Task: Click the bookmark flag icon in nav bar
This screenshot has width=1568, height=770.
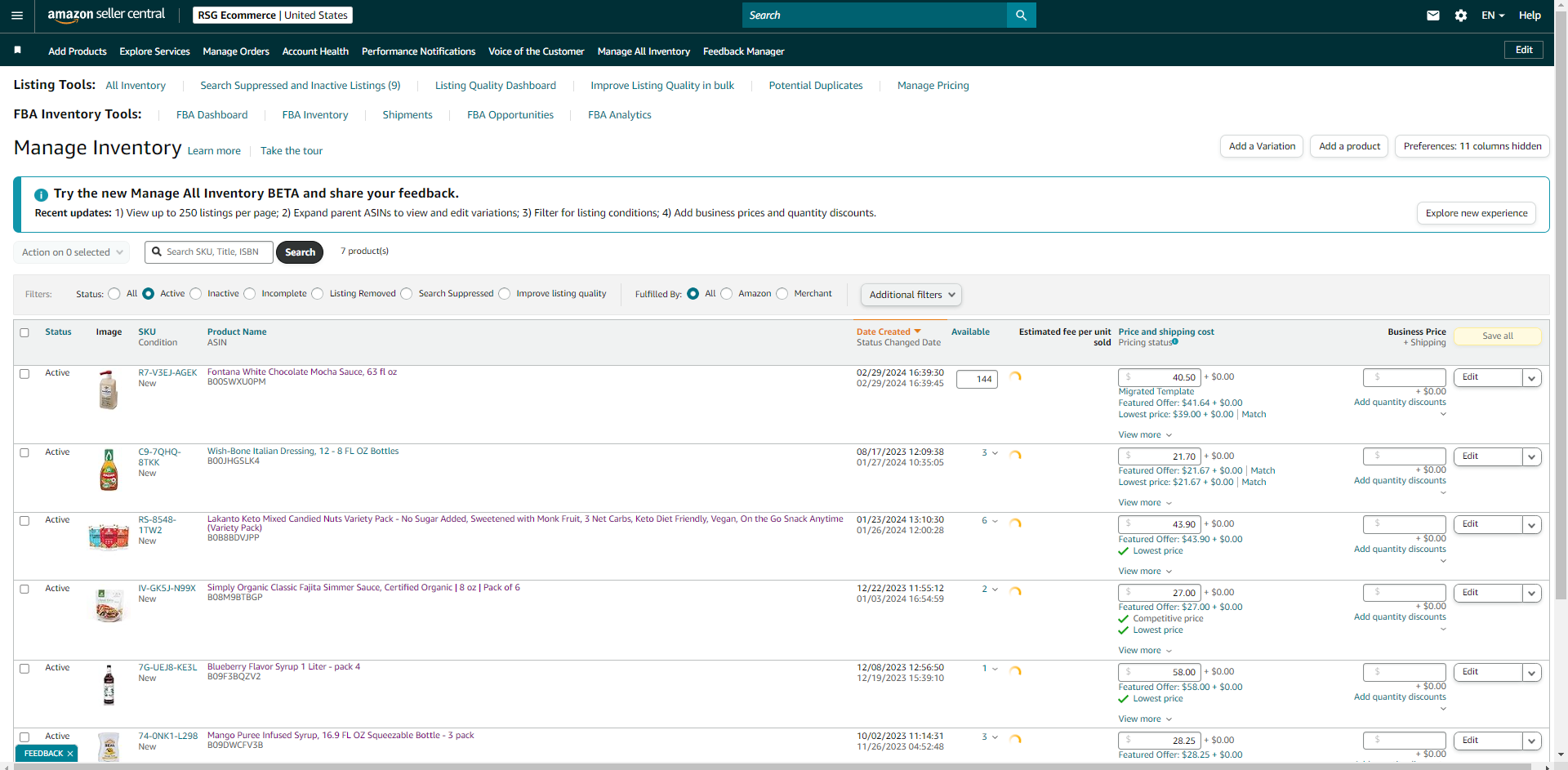Action: [x=17, y=51]
